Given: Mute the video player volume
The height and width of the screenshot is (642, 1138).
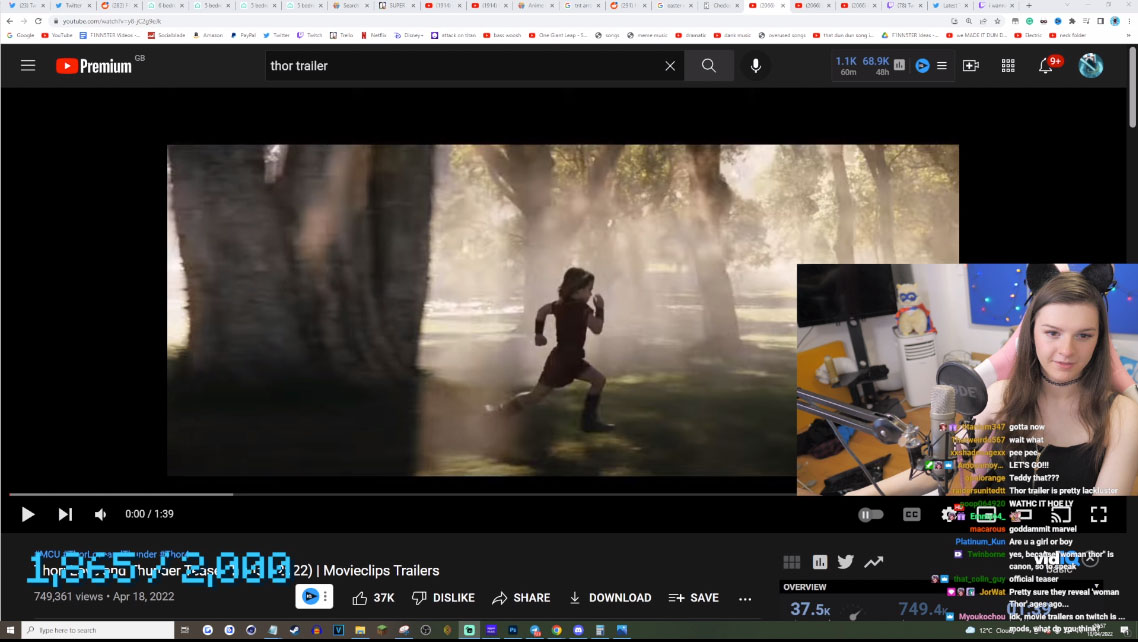Looking at the screenshot, I should (100, 514).
